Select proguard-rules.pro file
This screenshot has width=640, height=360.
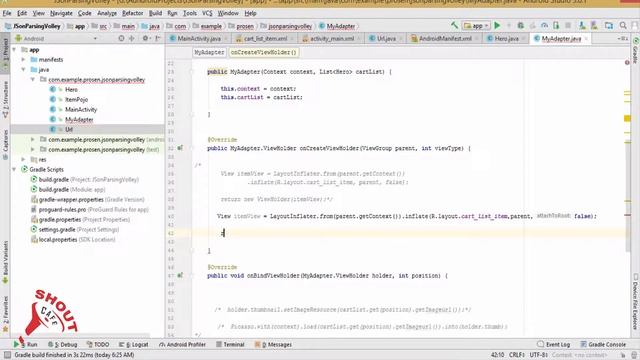click(90, 209)
